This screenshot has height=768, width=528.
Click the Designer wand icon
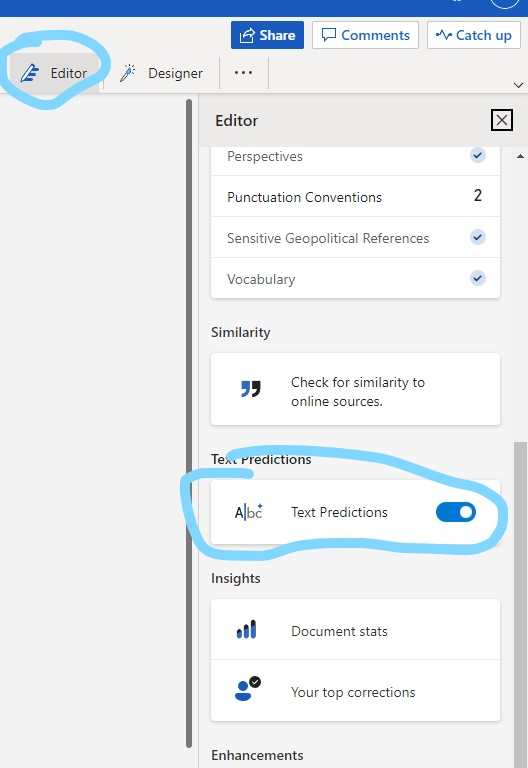point(127,73)
